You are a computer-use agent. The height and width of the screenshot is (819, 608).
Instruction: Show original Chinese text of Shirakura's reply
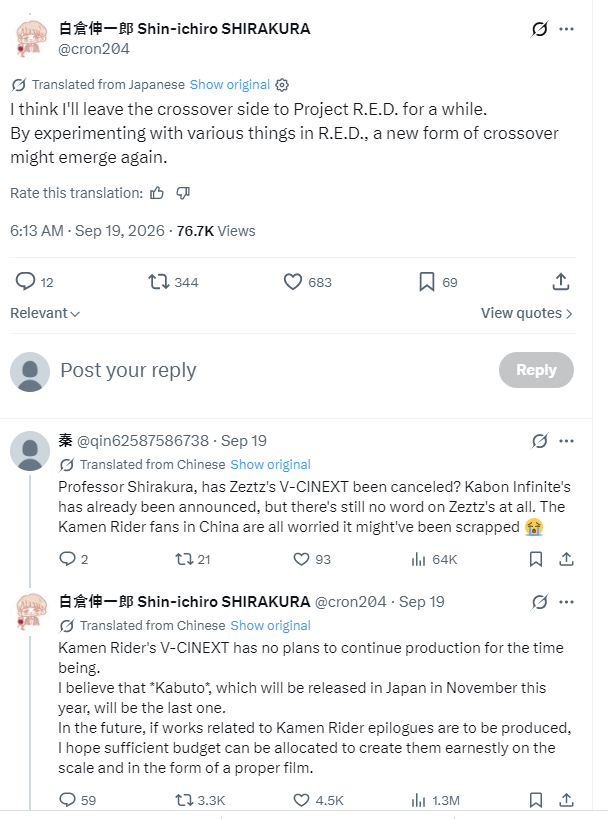pyautogui.click(x=270, y=625)
